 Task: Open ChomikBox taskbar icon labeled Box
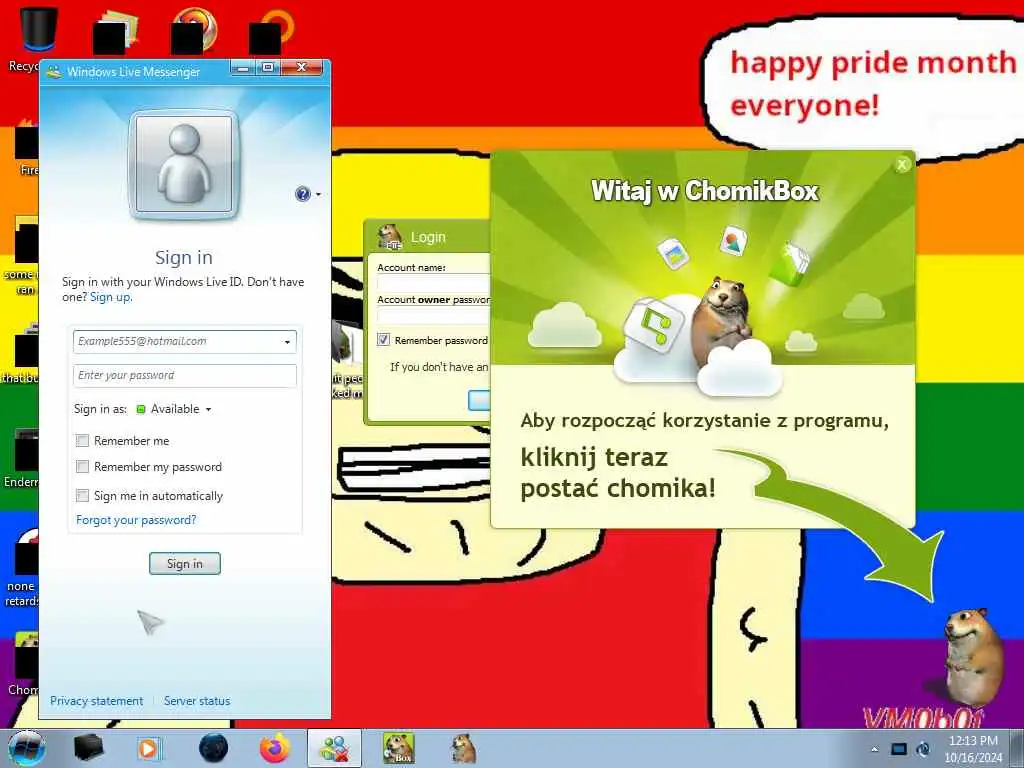[398, 748]
